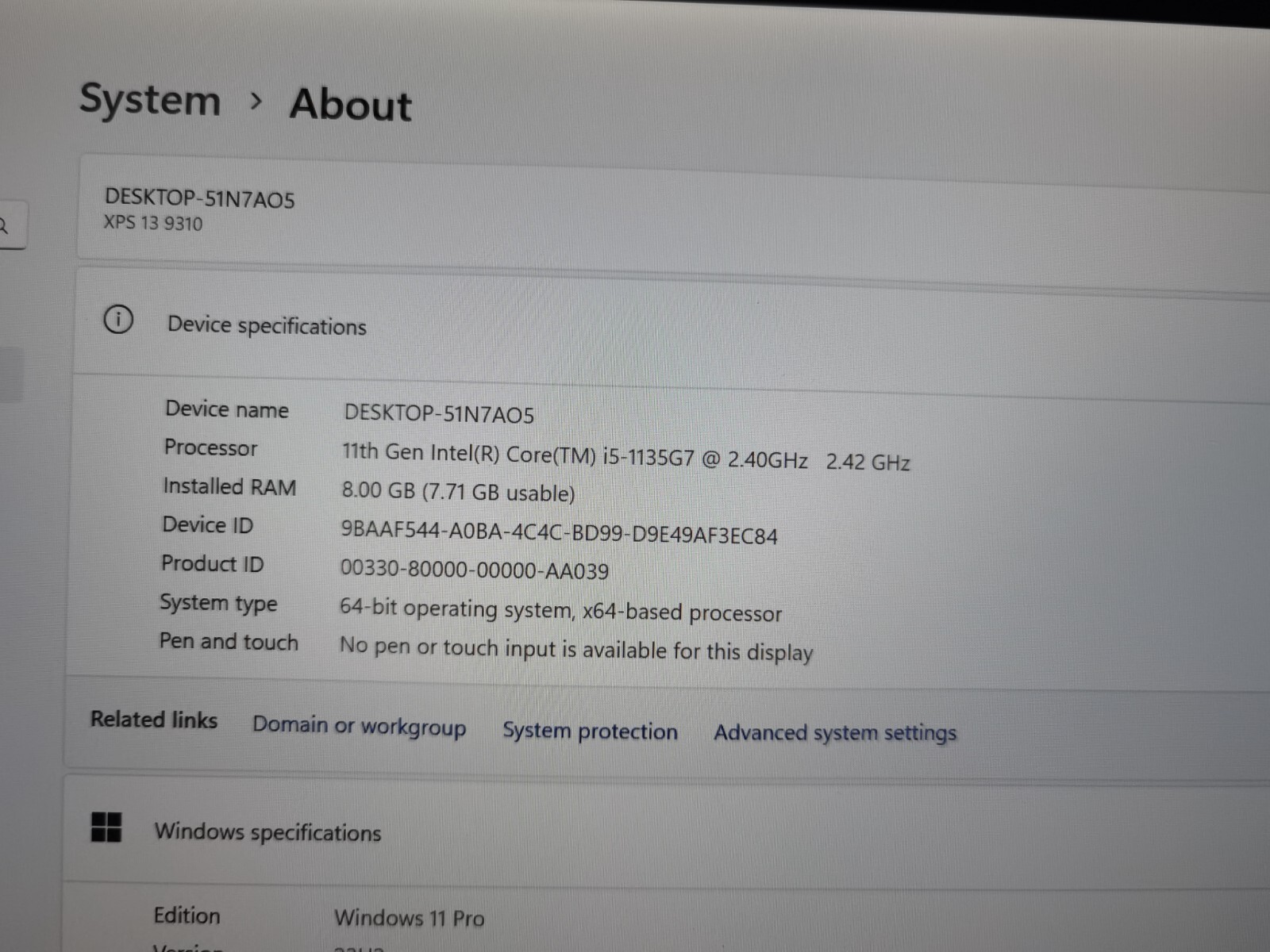Click the Product ID label
Screen dimensions: 1270x952
tap(212, 564)
